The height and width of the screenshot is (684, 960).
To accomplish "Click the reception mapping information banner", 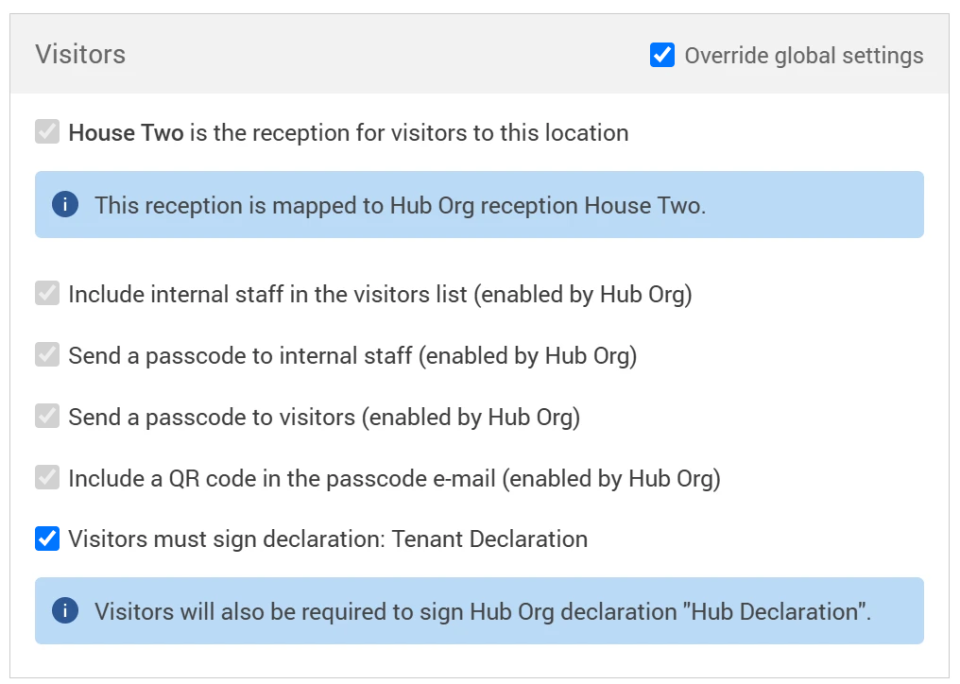I will [480, 205].
